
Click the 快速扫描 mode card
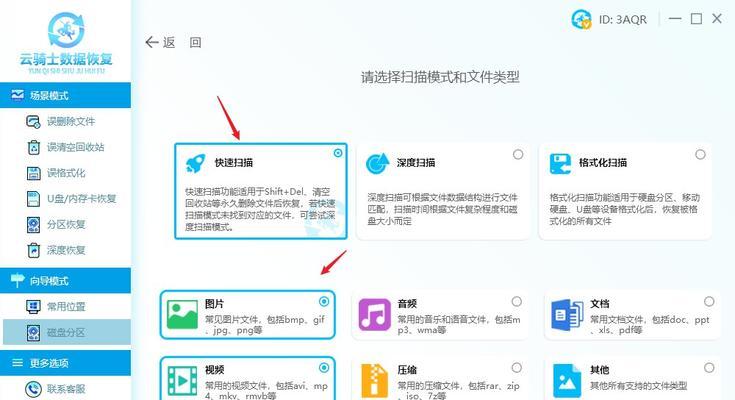[x=261, y=191]
